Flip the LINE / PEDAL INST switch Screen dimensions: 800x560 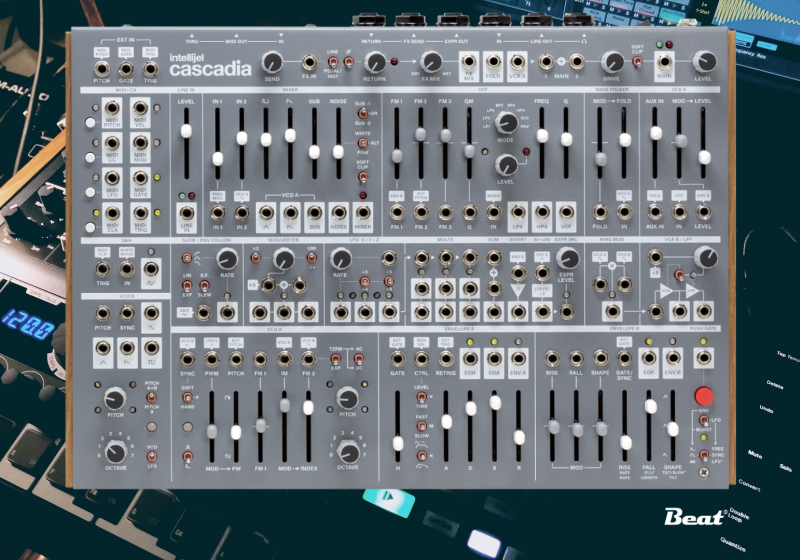tap(333, 62)
